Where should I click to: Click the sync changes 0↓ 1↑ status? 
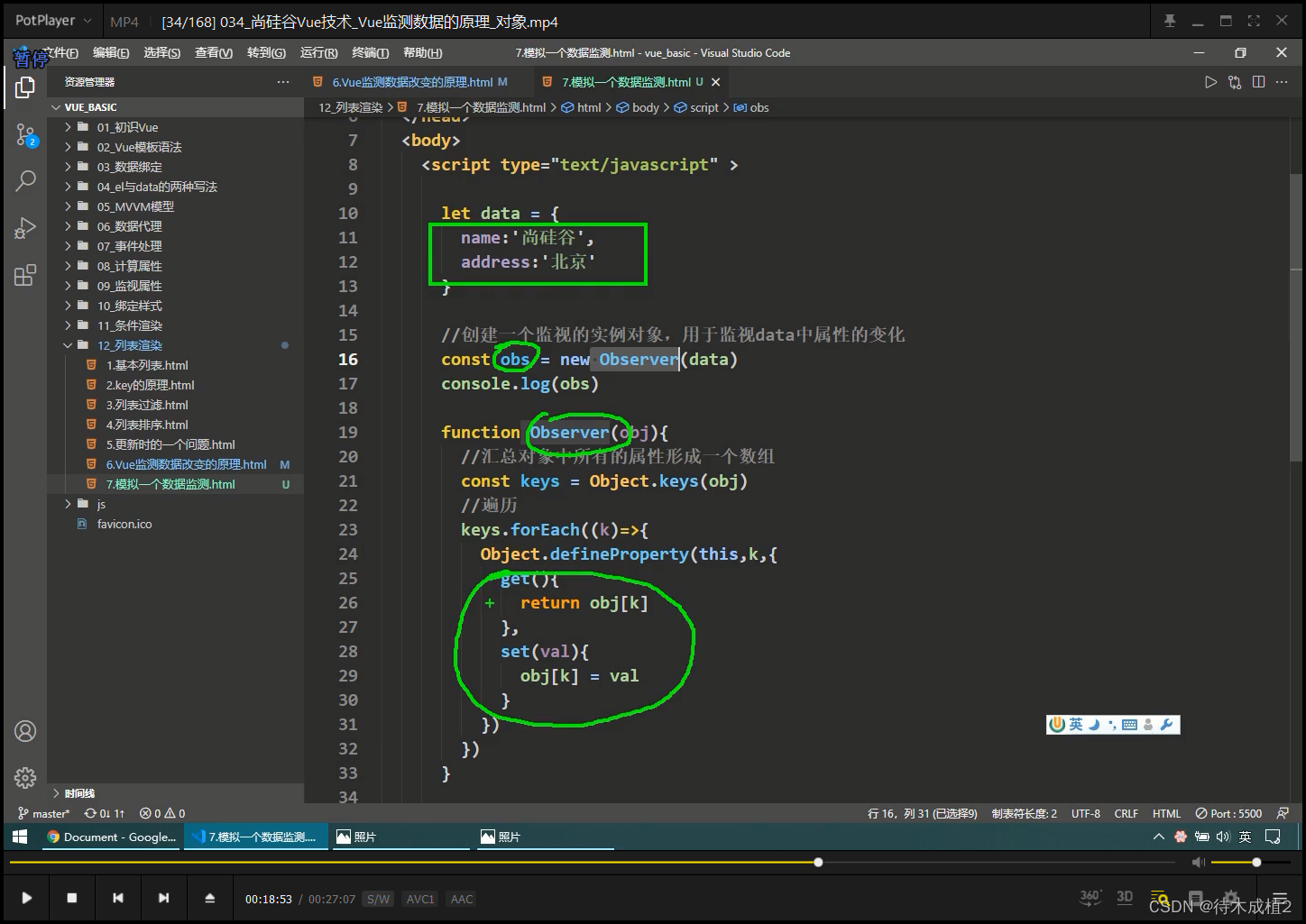[x=105, y=813]
